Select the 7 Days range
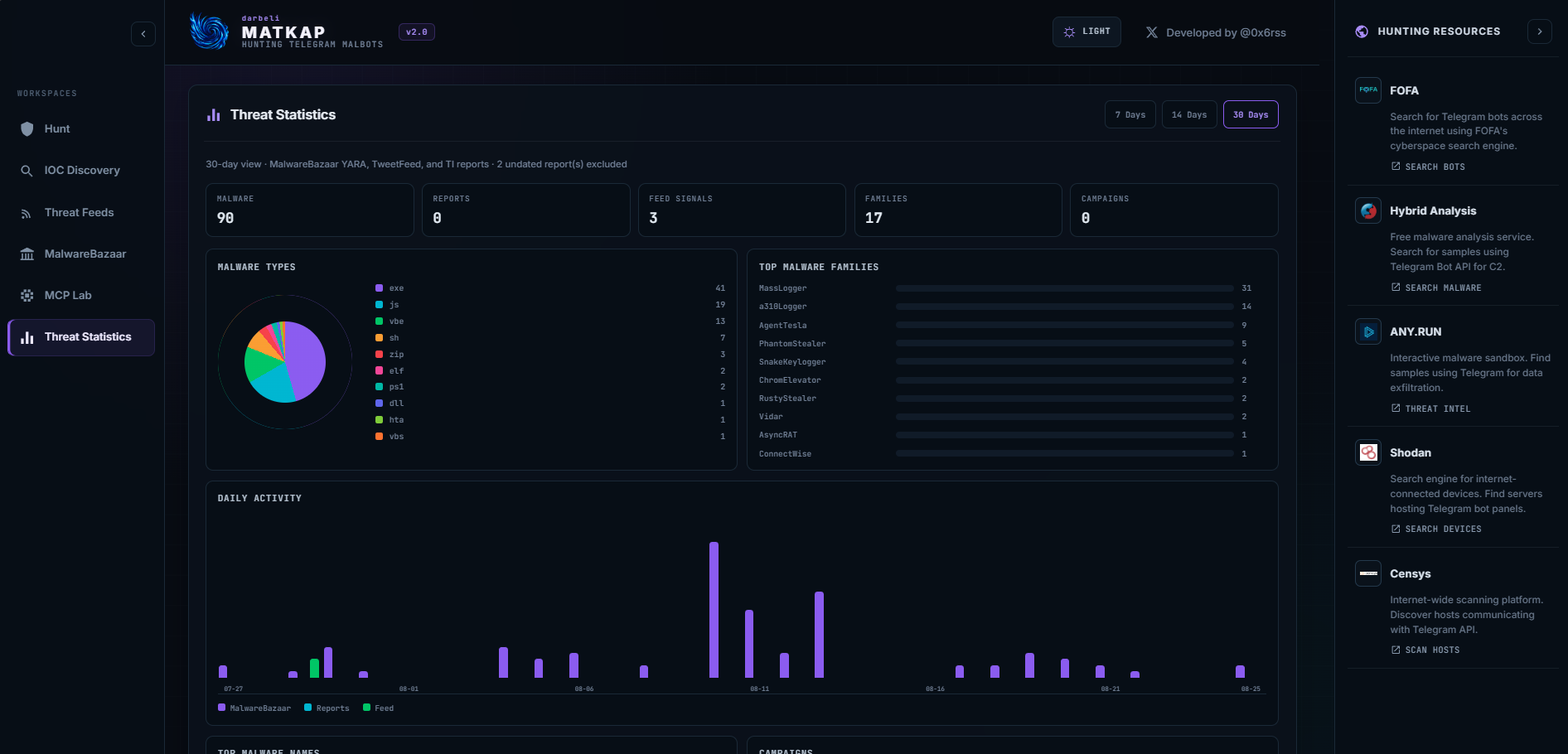 point(1130,114)
